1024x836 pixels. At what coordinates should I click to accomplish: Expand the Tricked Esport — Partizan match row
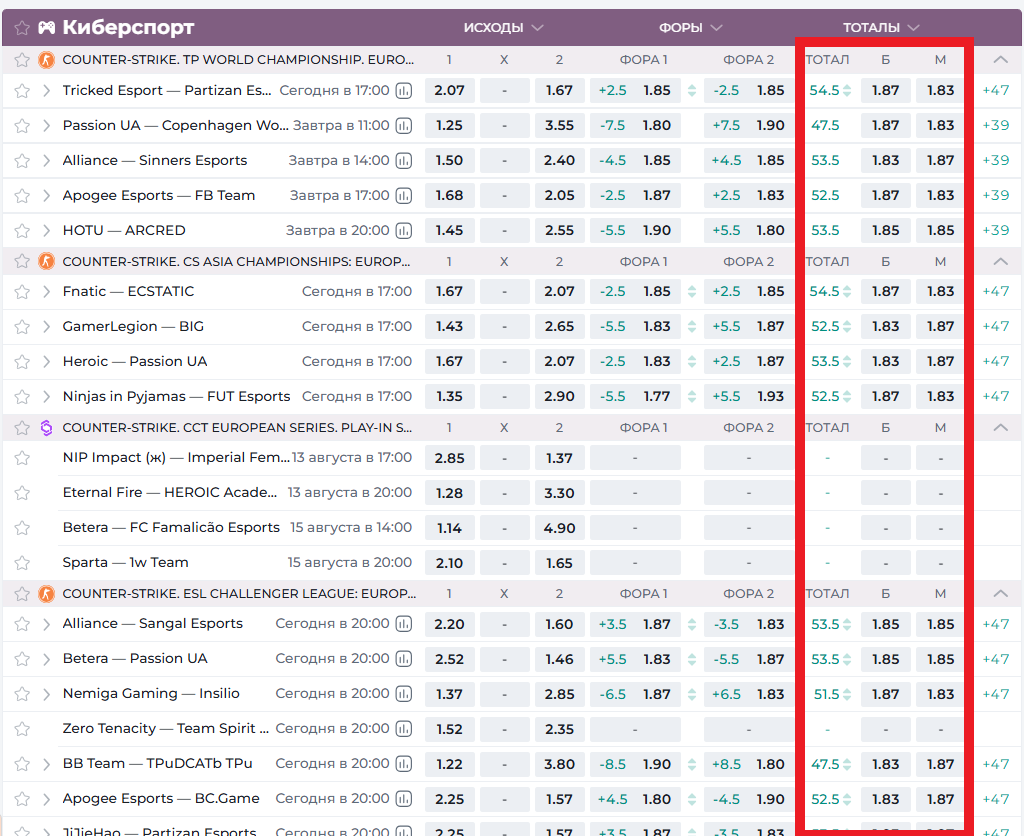click(x=46, y=91)
